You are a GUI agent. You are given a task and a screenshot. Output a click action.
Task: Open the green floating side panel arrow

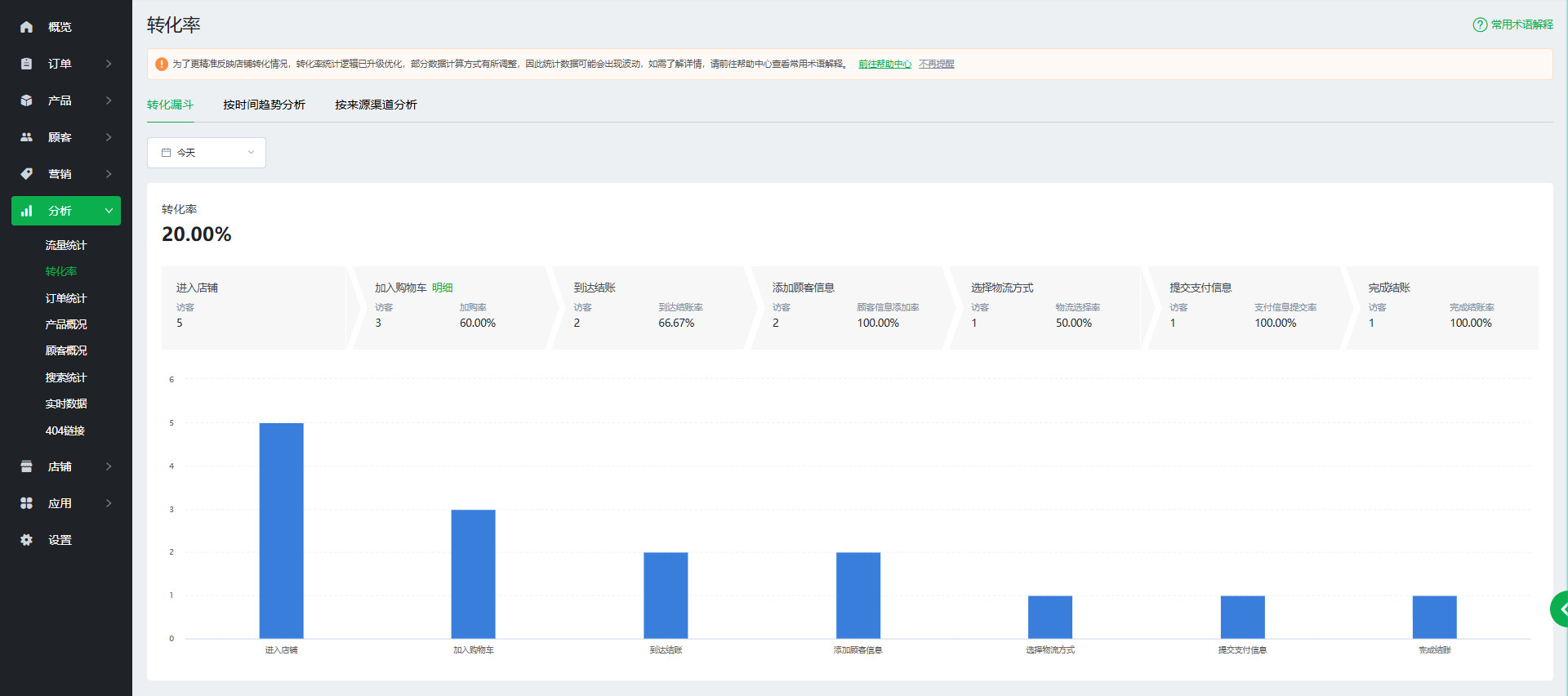(1560, 609)
